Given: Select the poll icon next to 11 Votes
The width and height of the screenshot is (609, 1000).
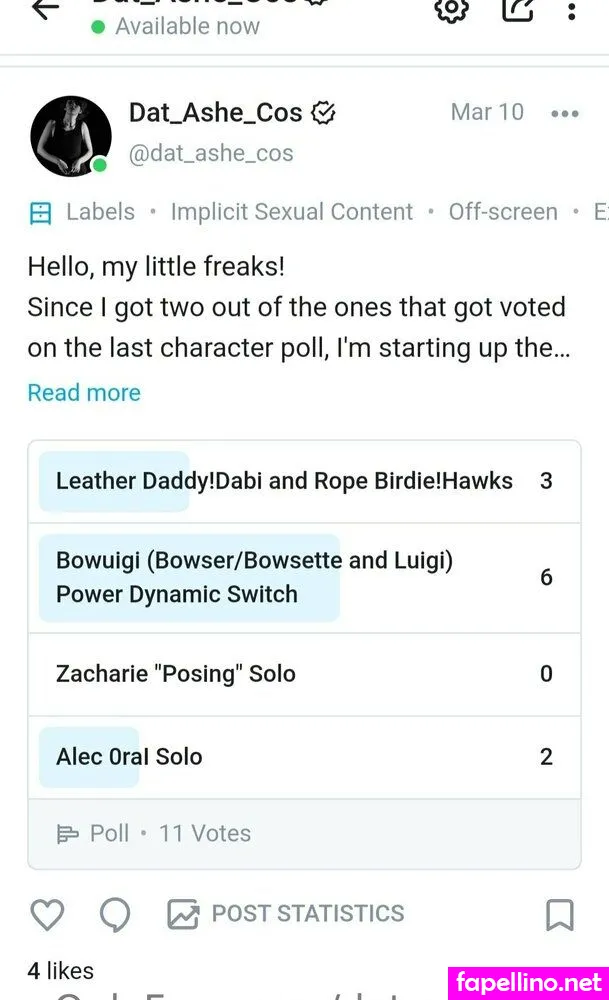Looking at the screenshot, I should [70, 832].
